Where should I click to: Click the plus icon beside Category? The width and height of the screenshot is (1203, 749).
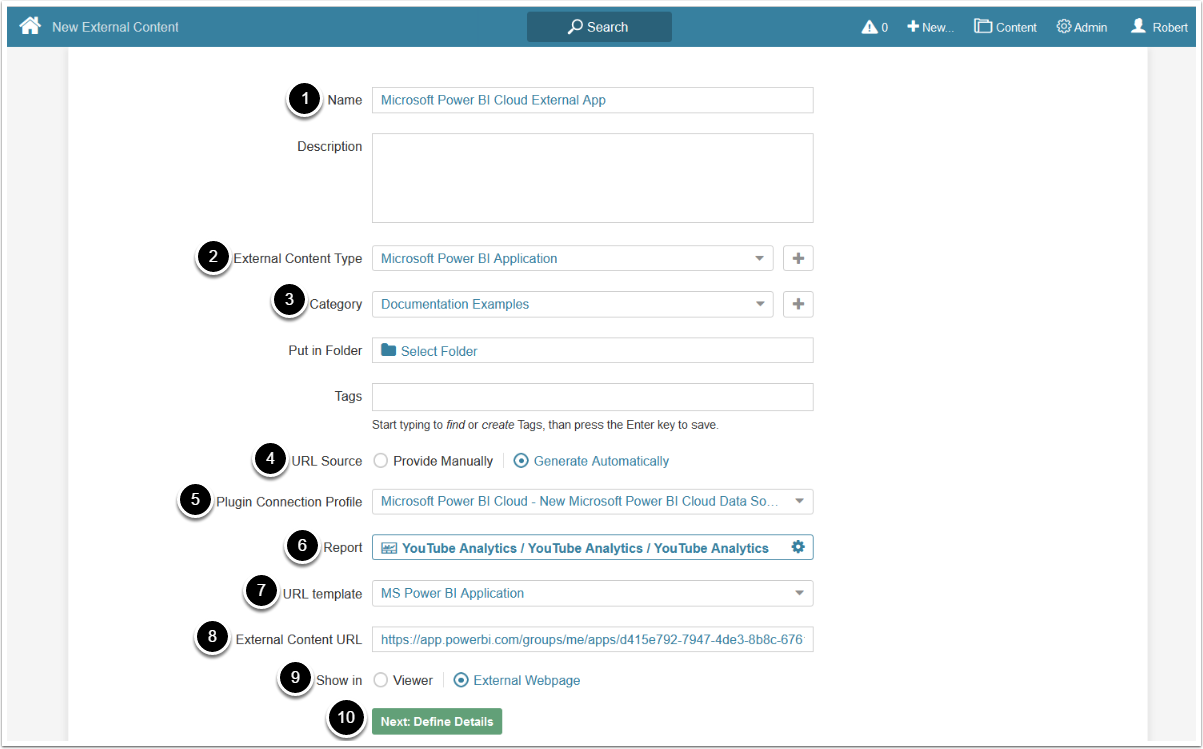click(x=798, y=304)
